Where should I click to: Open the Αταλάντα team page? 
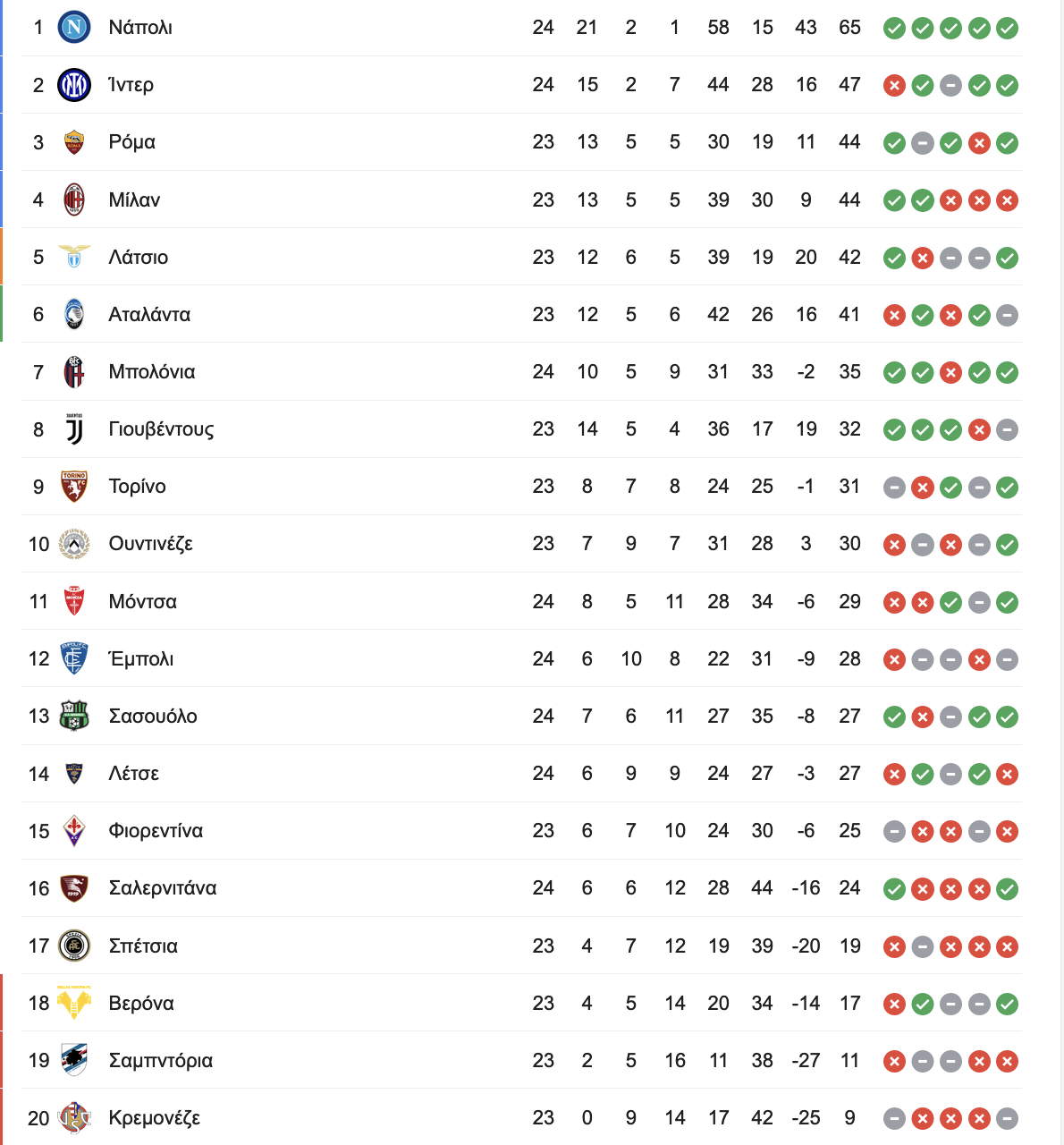tap(149, 315)
